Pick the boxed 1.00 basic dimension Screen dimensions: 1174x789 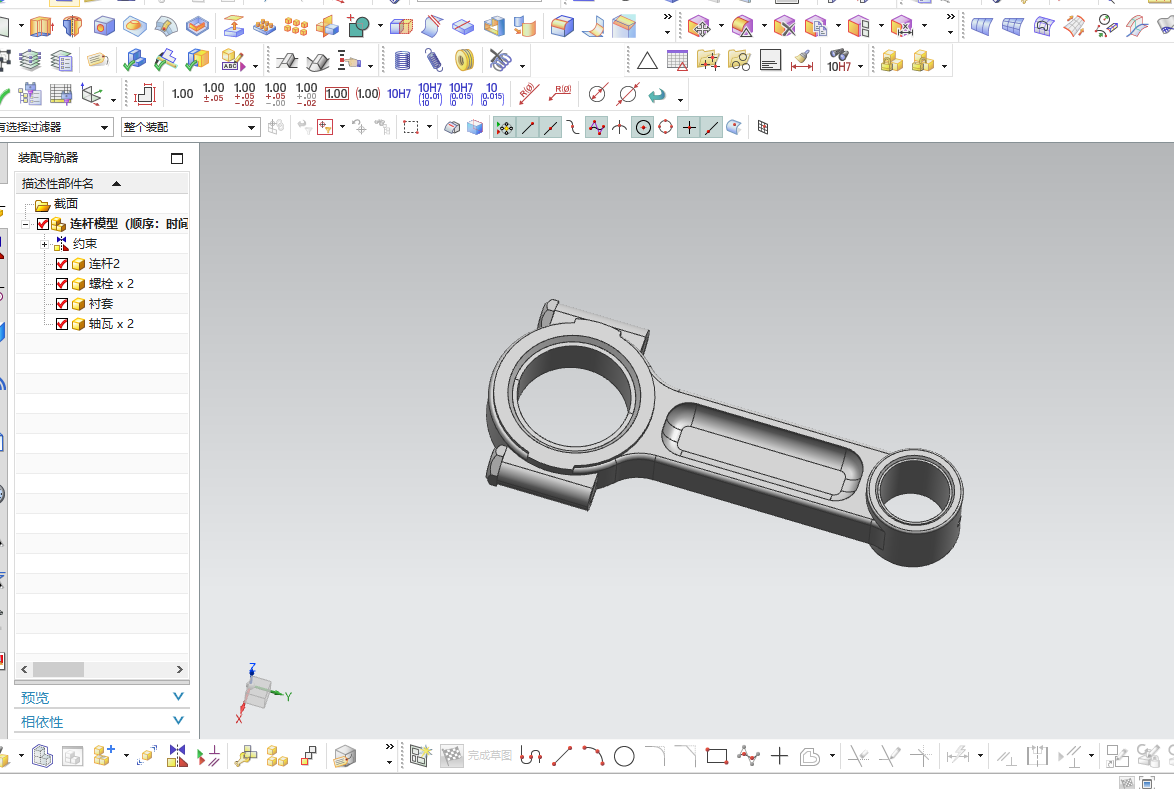pos(337,94)
